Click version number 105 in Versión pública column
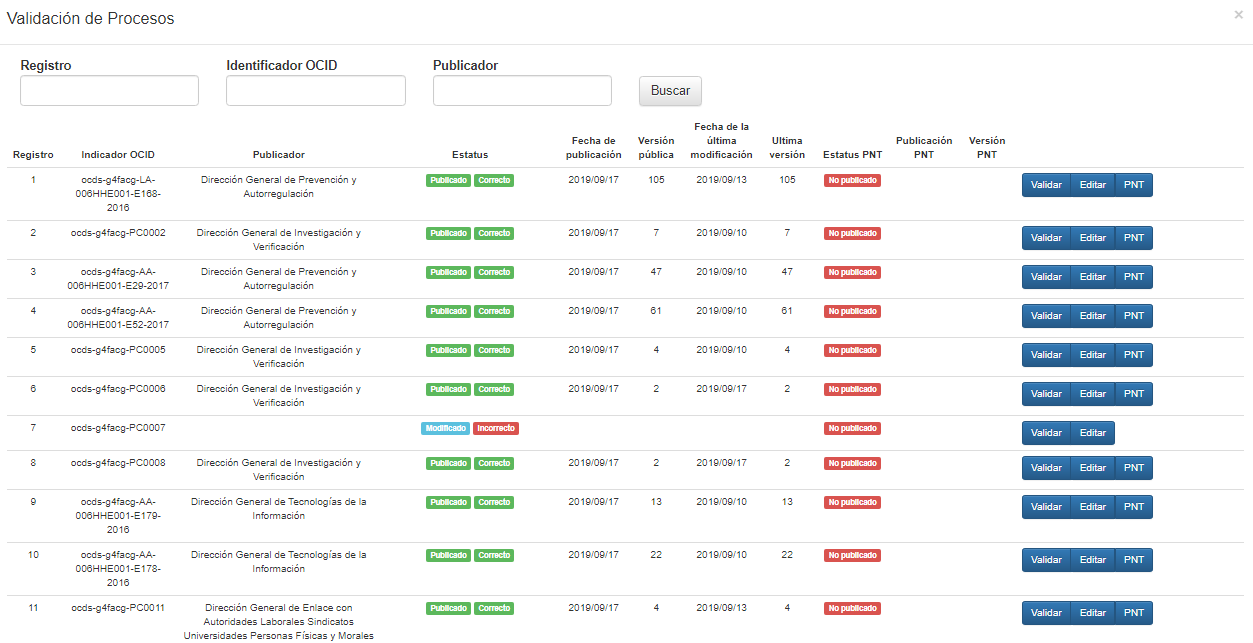This screenshot has height=643, width=1253. coord(656,180)
